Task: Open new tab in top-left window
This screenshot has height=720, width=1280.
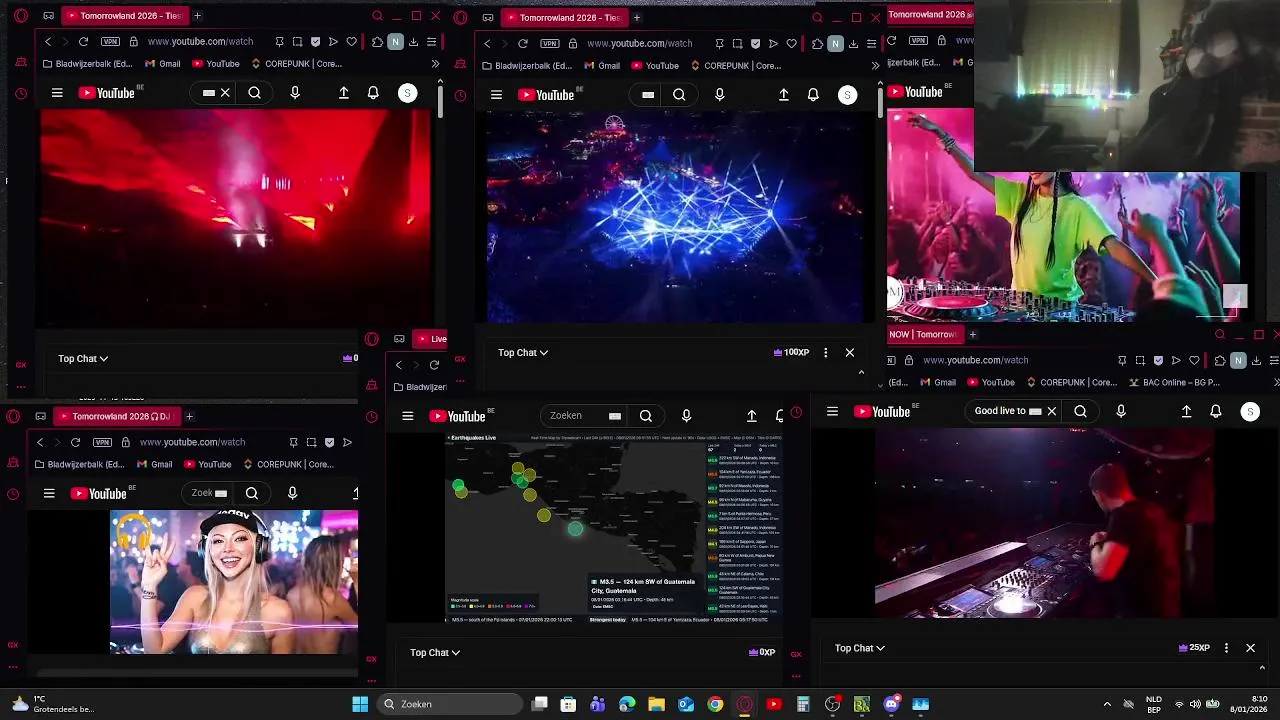Action: click(x=197, y=16)
